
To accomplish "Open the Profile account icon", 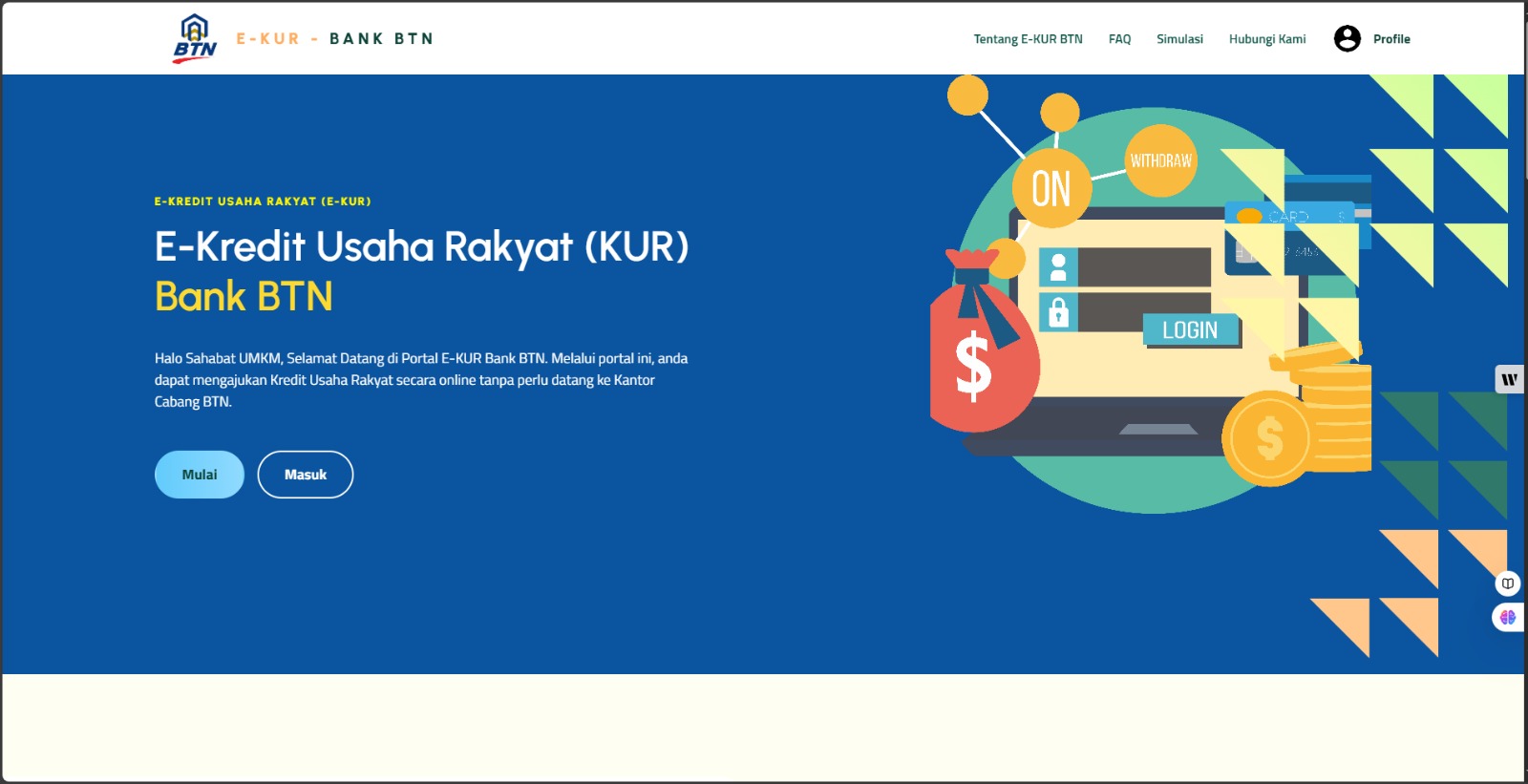I will [1348, 38].
